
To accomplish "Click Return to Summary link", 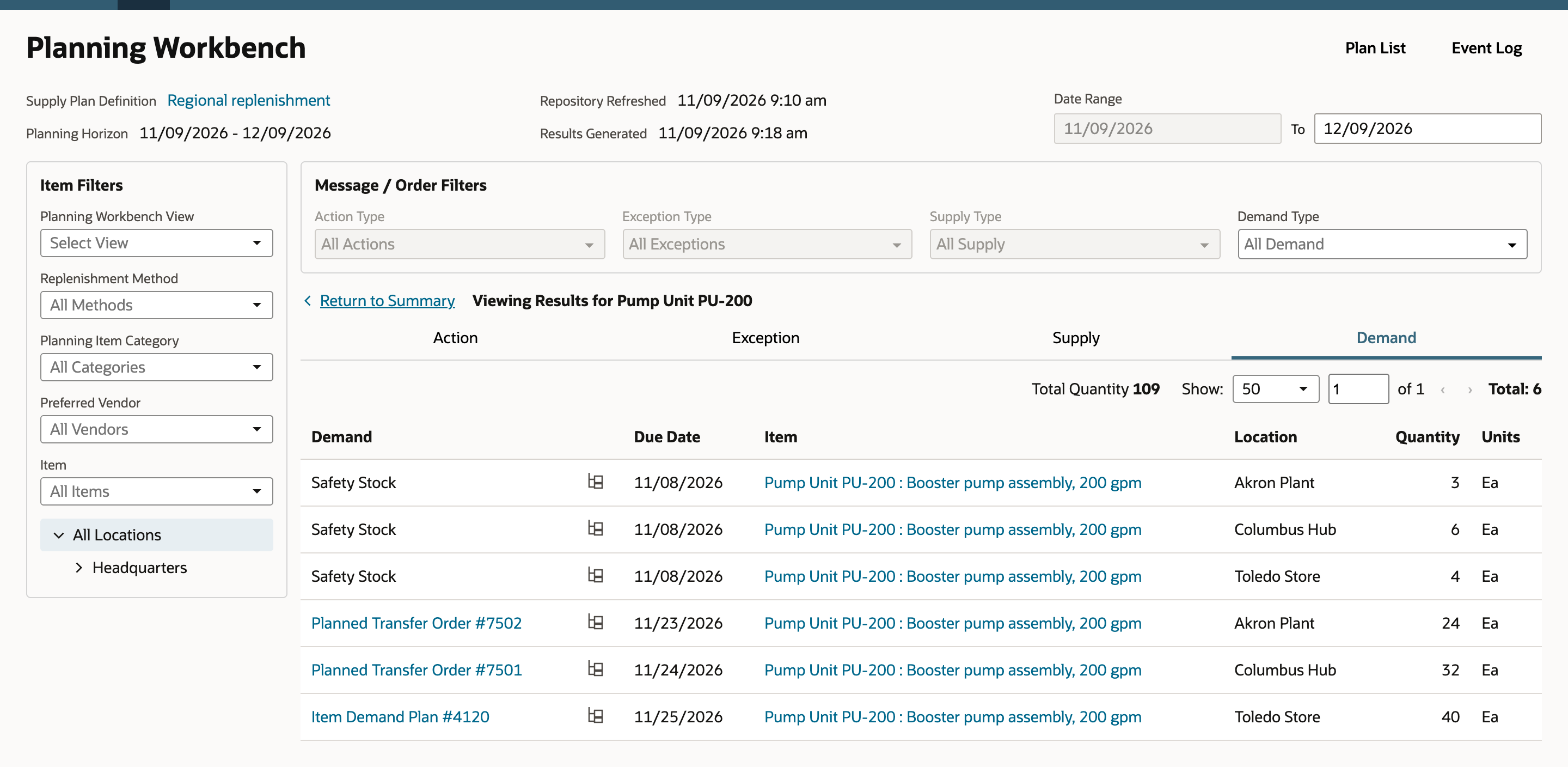I will pos(387,301).
